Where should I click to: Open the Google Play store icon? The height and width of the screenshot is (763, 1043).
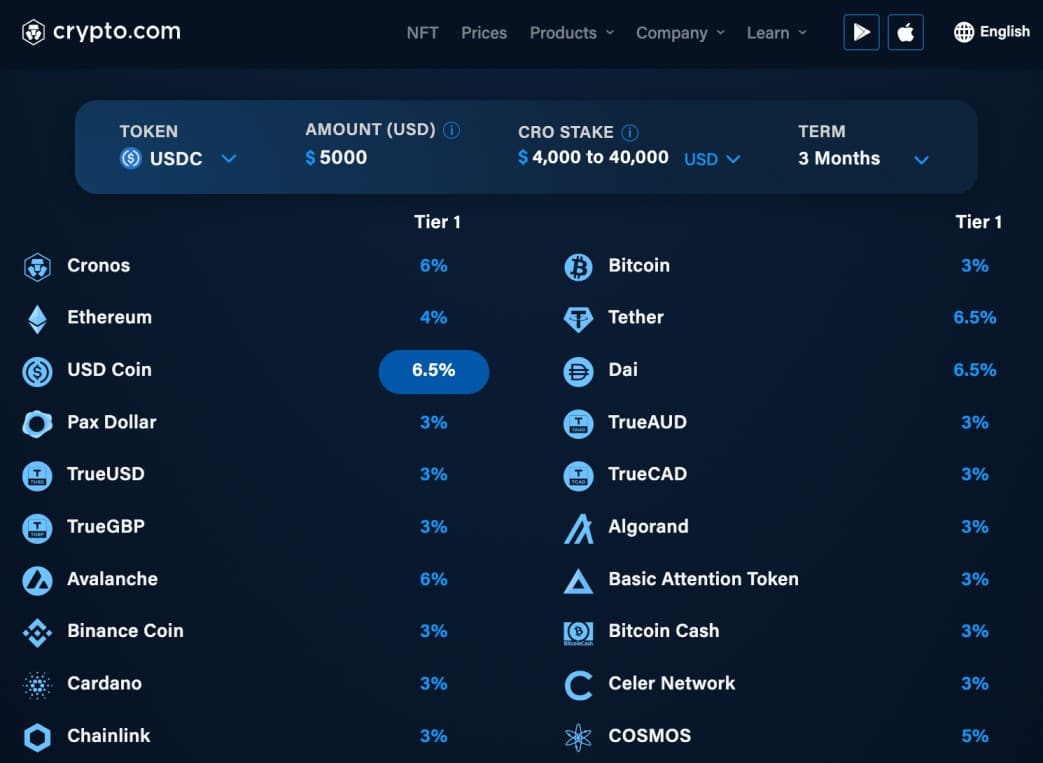pyautogui.click(x=861, y=32)
